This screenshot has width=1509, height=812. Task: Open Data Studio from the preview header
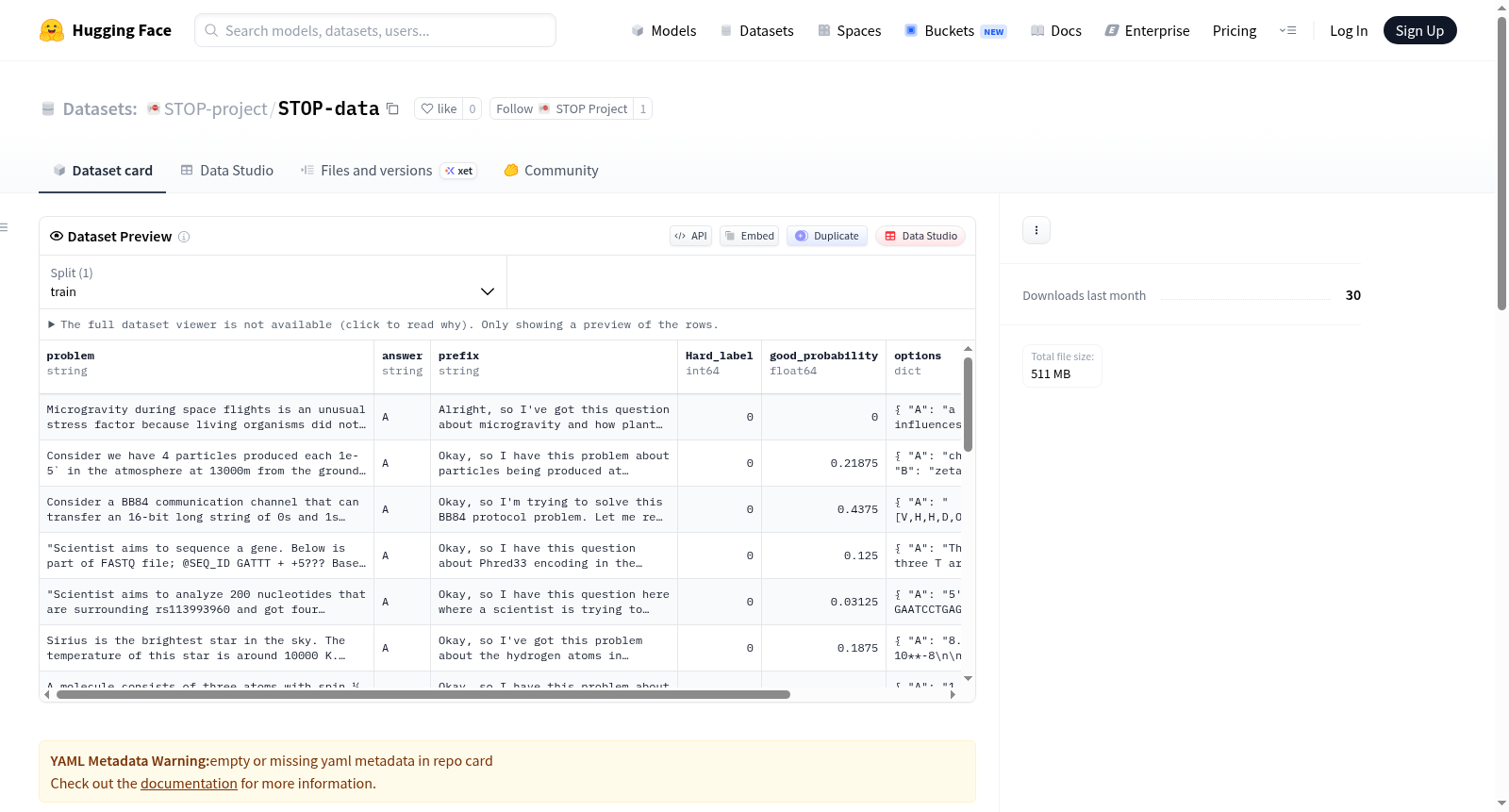[x=920, y=236]
